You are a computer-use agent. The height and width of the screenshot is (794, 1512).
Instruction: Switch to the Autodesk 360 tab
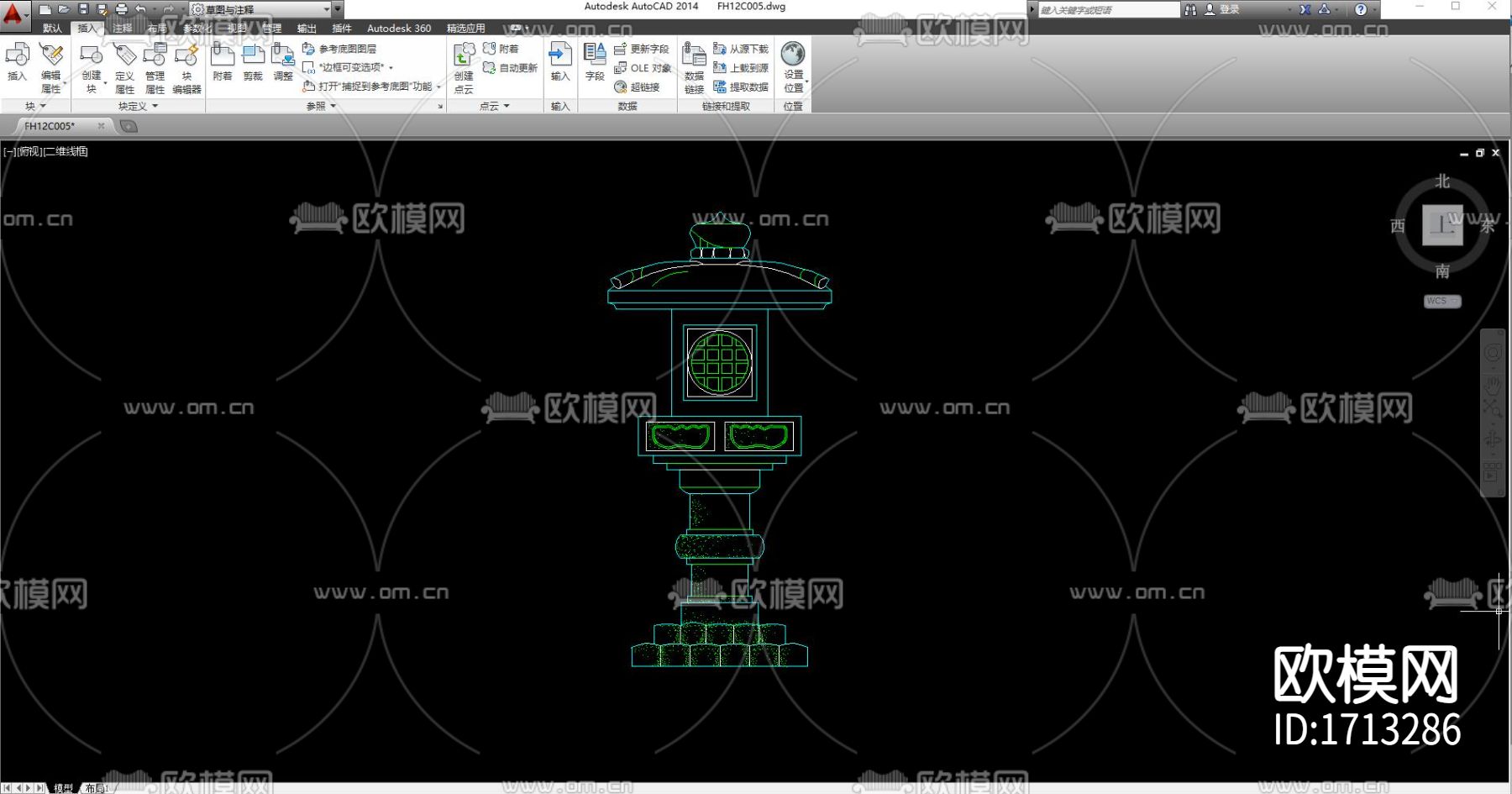coord(399,28)
